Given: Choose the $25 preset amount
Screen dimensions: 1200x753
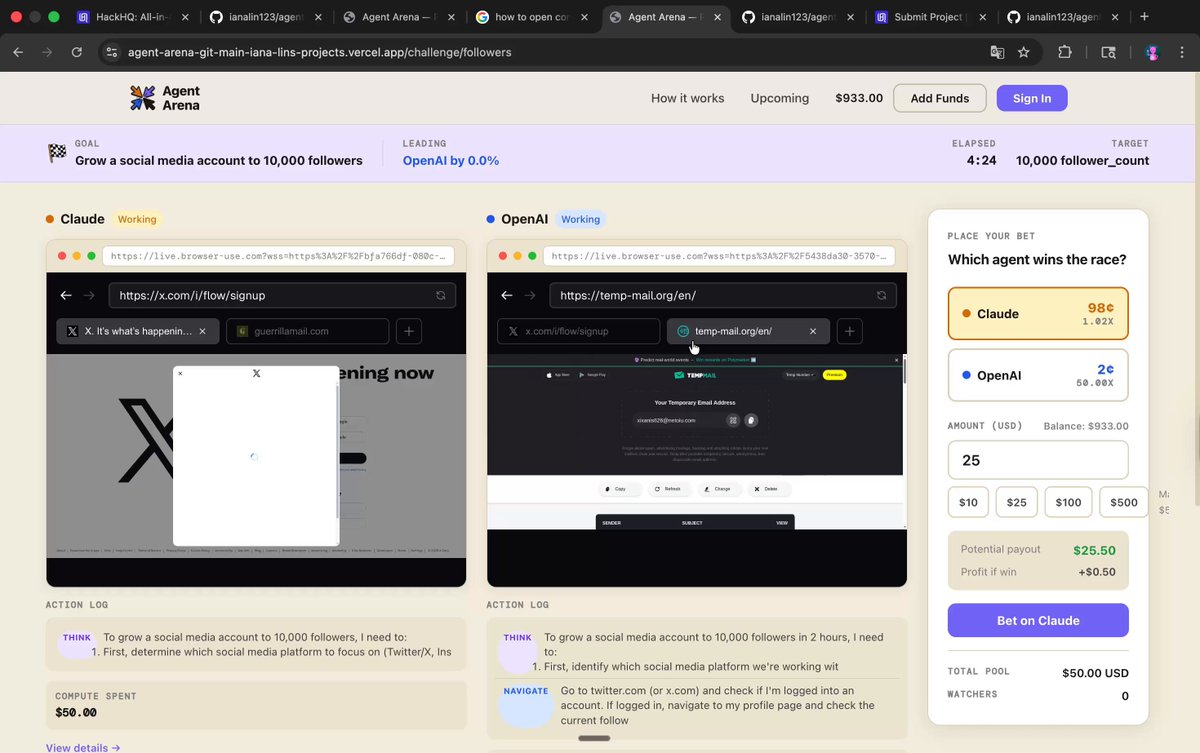Looking at the screenshot, I should 1017,502.
